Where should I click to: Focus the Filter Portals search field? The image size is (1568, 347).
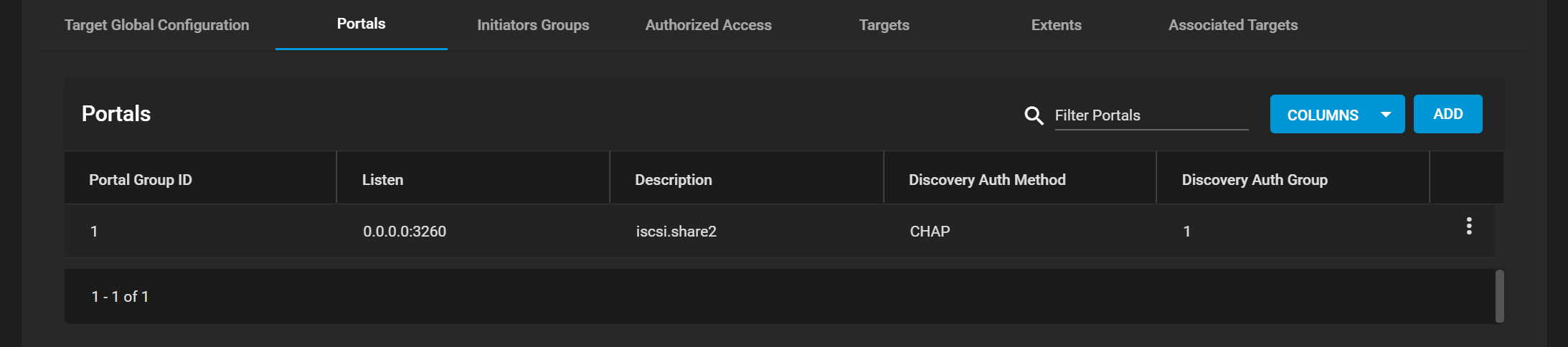pyautogui.click(x=1151, y=115)
